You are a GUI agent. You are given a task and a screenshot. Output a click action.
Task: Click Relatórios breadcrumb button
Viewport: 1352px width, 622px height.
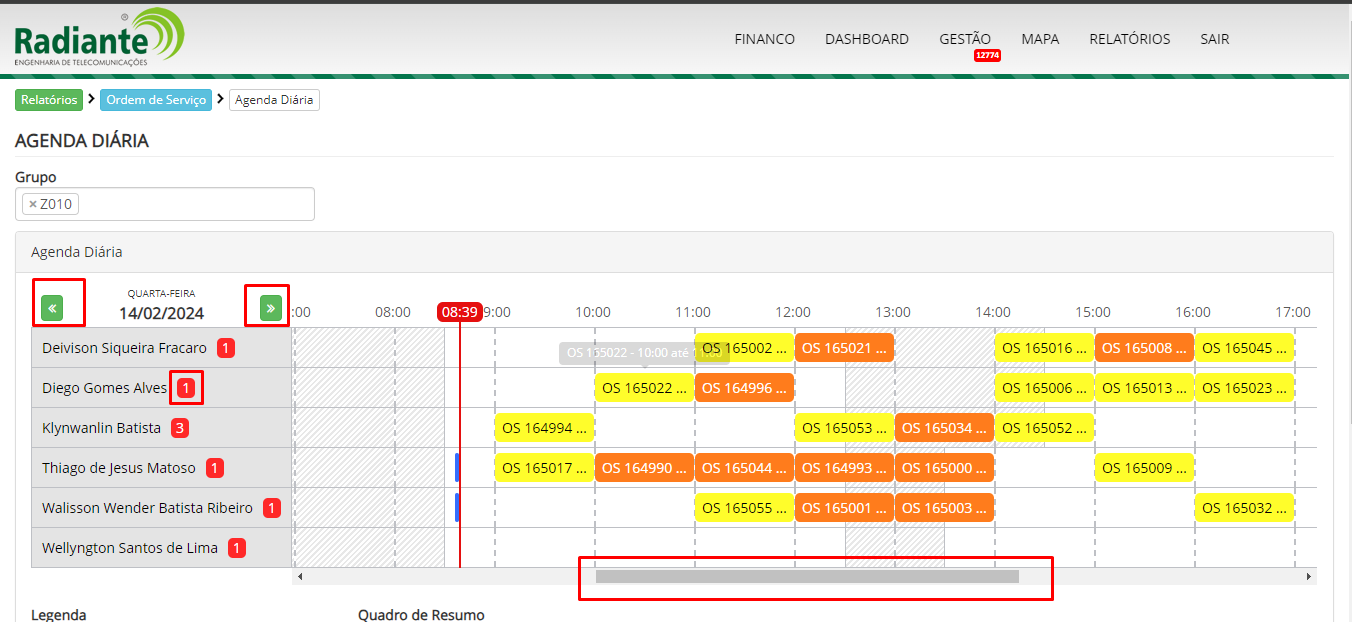point(49,100)
